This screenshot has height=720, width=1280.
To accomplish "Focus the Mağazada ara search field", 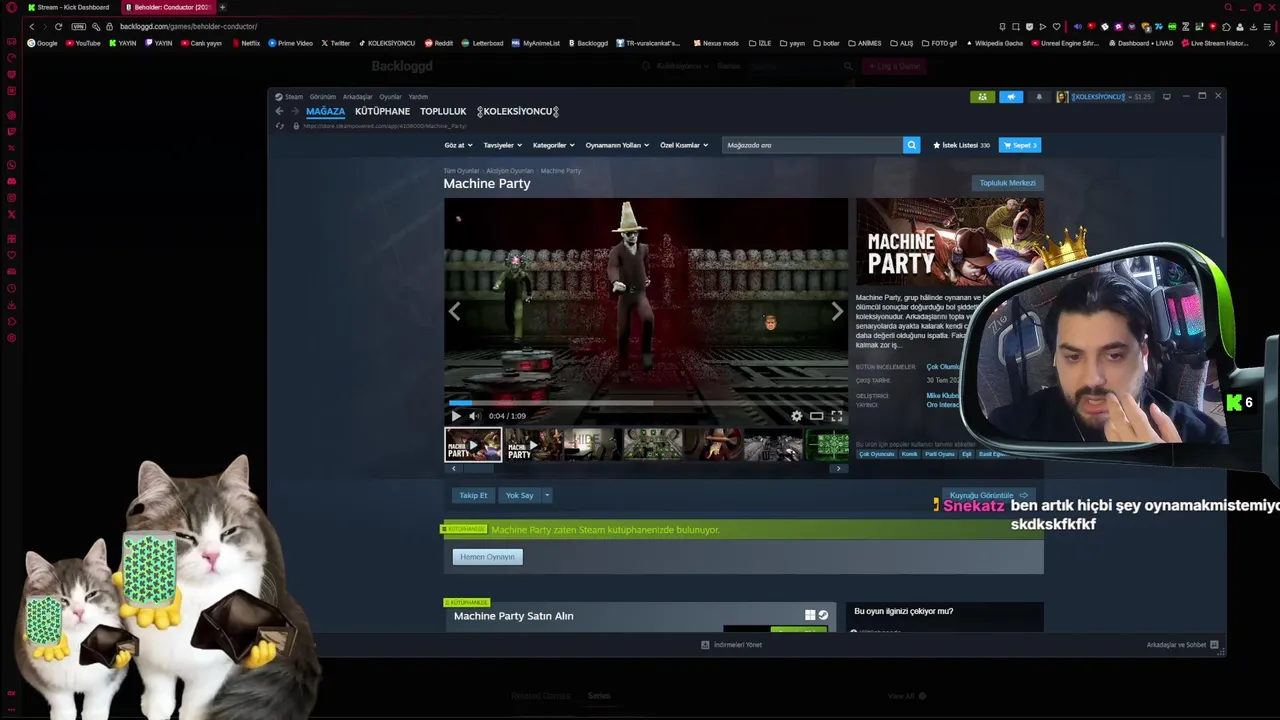I will [811, 145].
